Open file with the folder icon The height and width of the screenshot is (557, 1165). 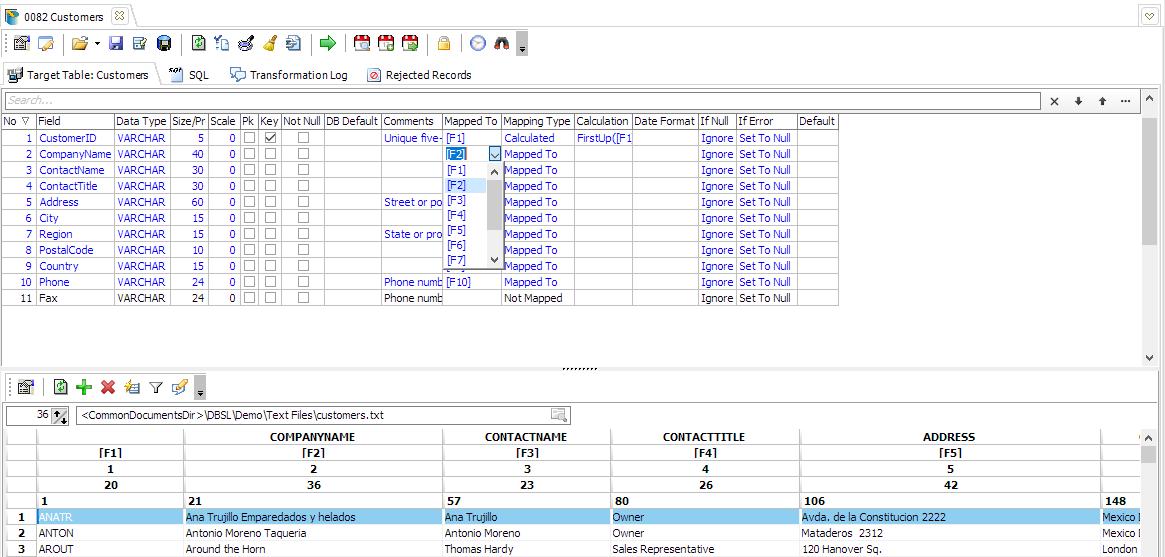pos(79,44)
